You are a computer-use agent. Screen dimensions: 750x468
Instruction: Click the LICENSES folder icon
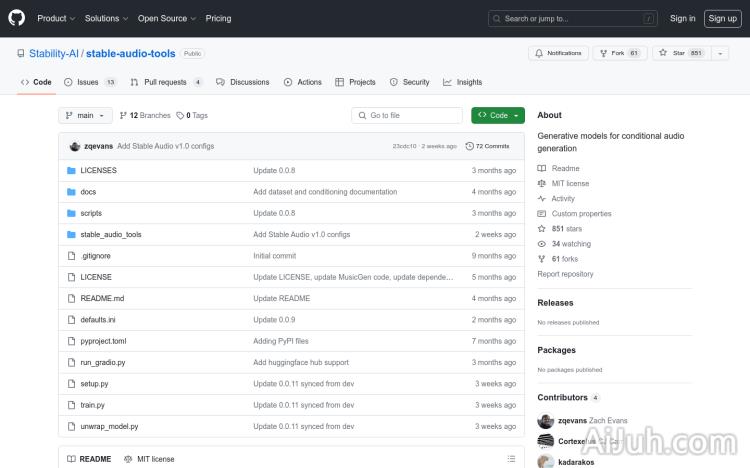71,170
